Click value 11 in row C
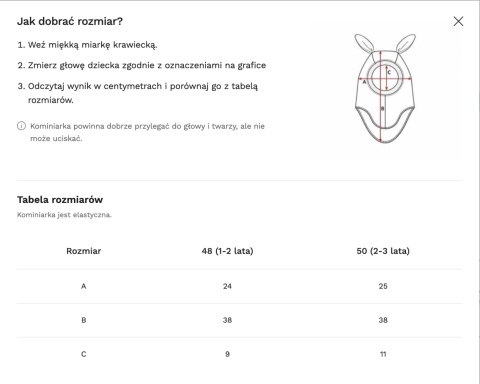Viewport: 480px width, 384px height. click(383, 354)
